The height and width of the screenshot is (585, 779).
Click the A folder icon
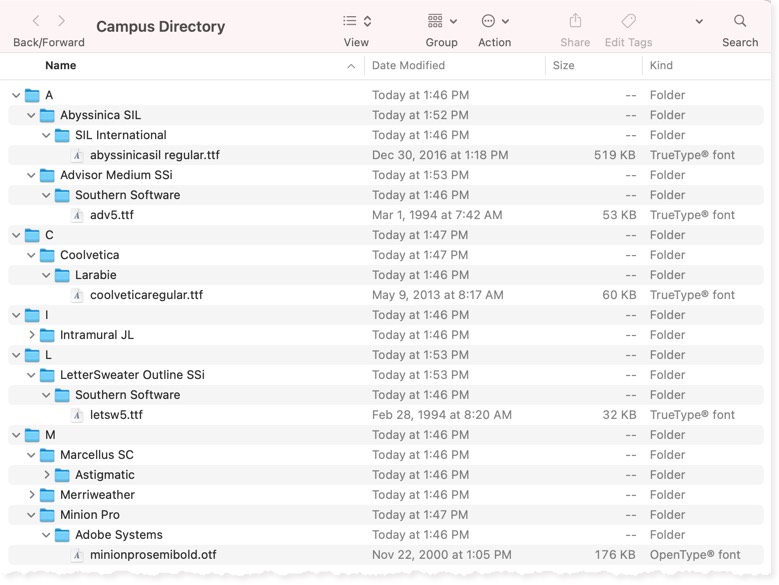point(32,95)
